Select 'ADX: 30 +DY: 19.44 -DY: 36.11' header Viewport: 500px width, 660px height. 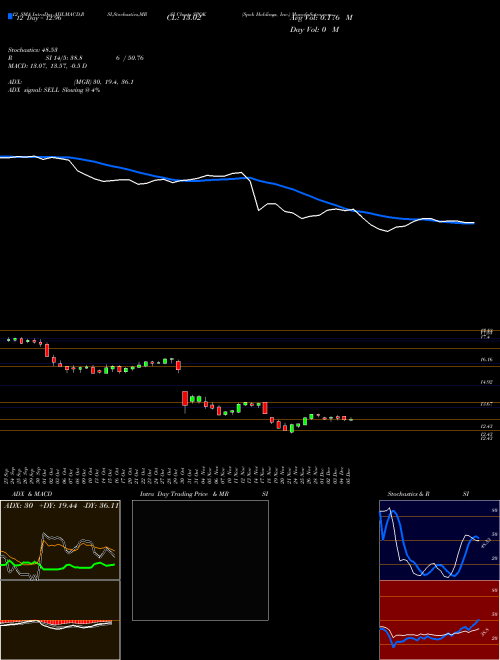coord(61,506)
